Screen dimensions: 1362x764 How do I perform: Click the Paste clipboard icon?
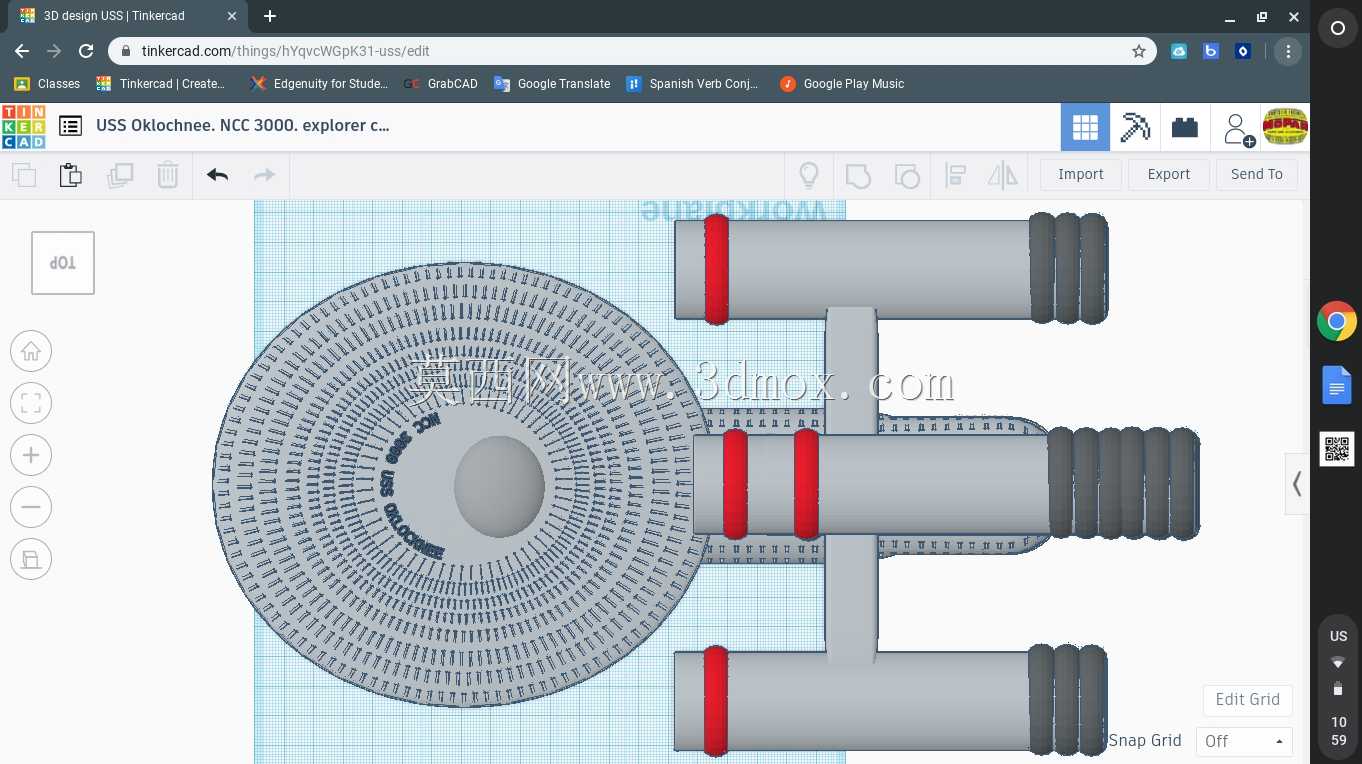tap(71, 175)
